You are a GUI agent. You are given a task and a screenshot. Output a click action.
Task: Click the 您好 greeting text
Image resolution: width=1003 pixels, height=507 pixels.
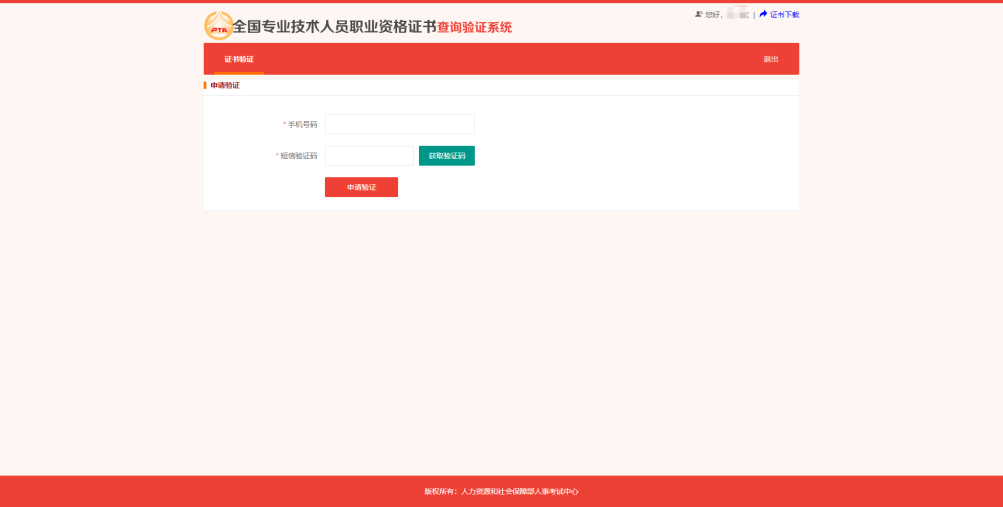click(712, 15)
